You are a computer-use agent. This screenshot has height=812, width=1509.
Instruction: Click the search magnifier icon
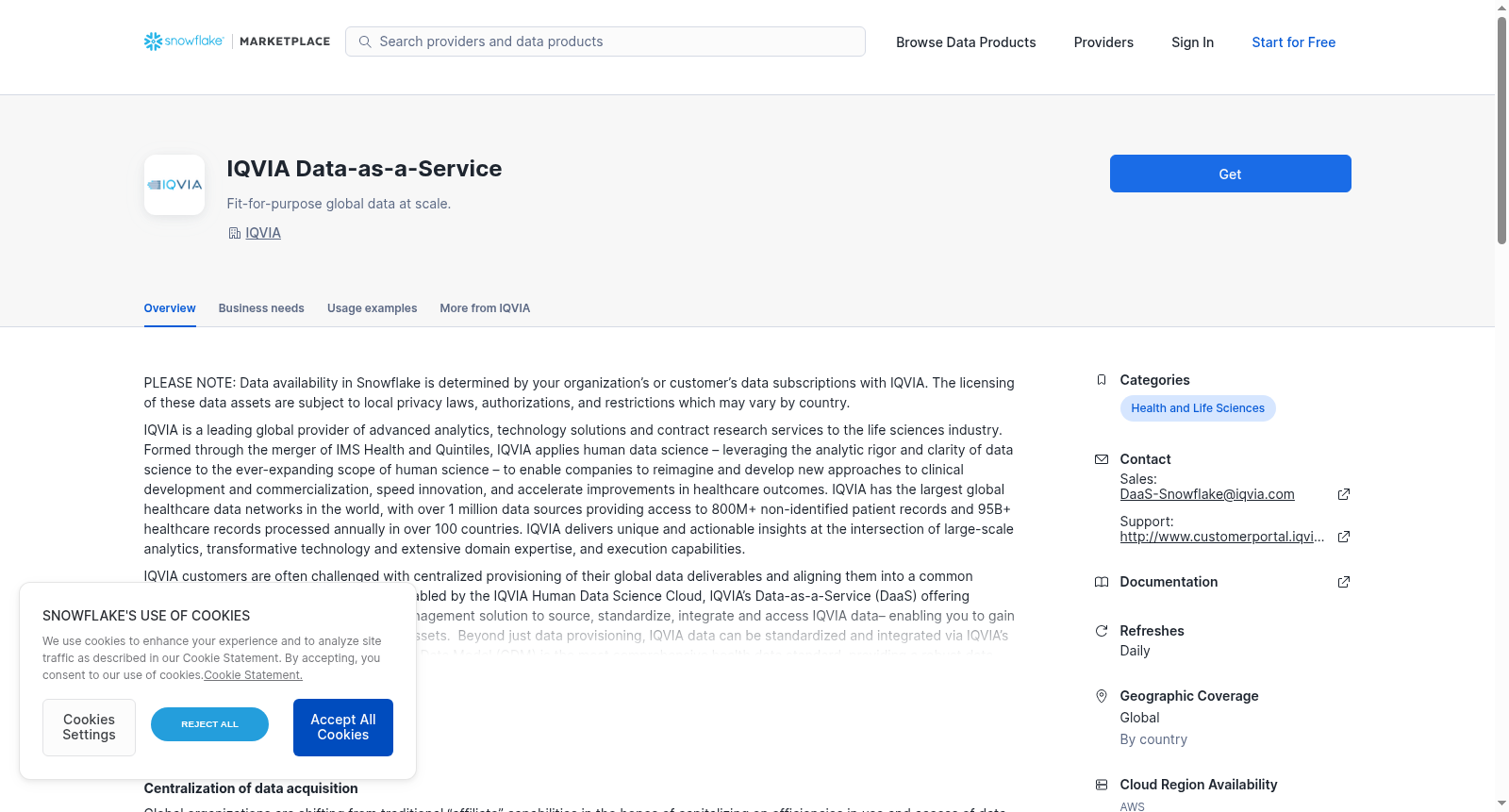365,41
